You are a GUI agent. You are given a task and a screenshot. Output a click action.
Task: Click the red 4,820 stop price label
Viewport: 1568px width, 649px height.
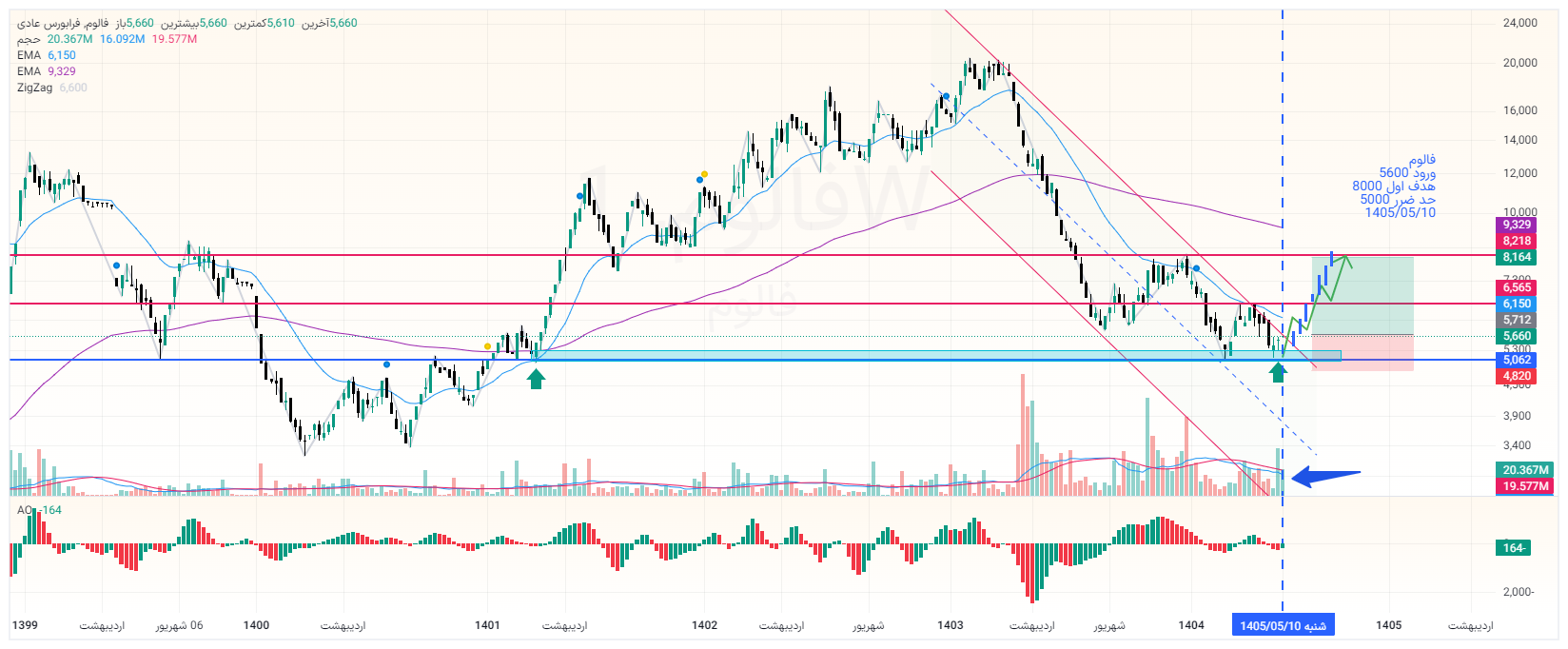tap(1517, 376)
